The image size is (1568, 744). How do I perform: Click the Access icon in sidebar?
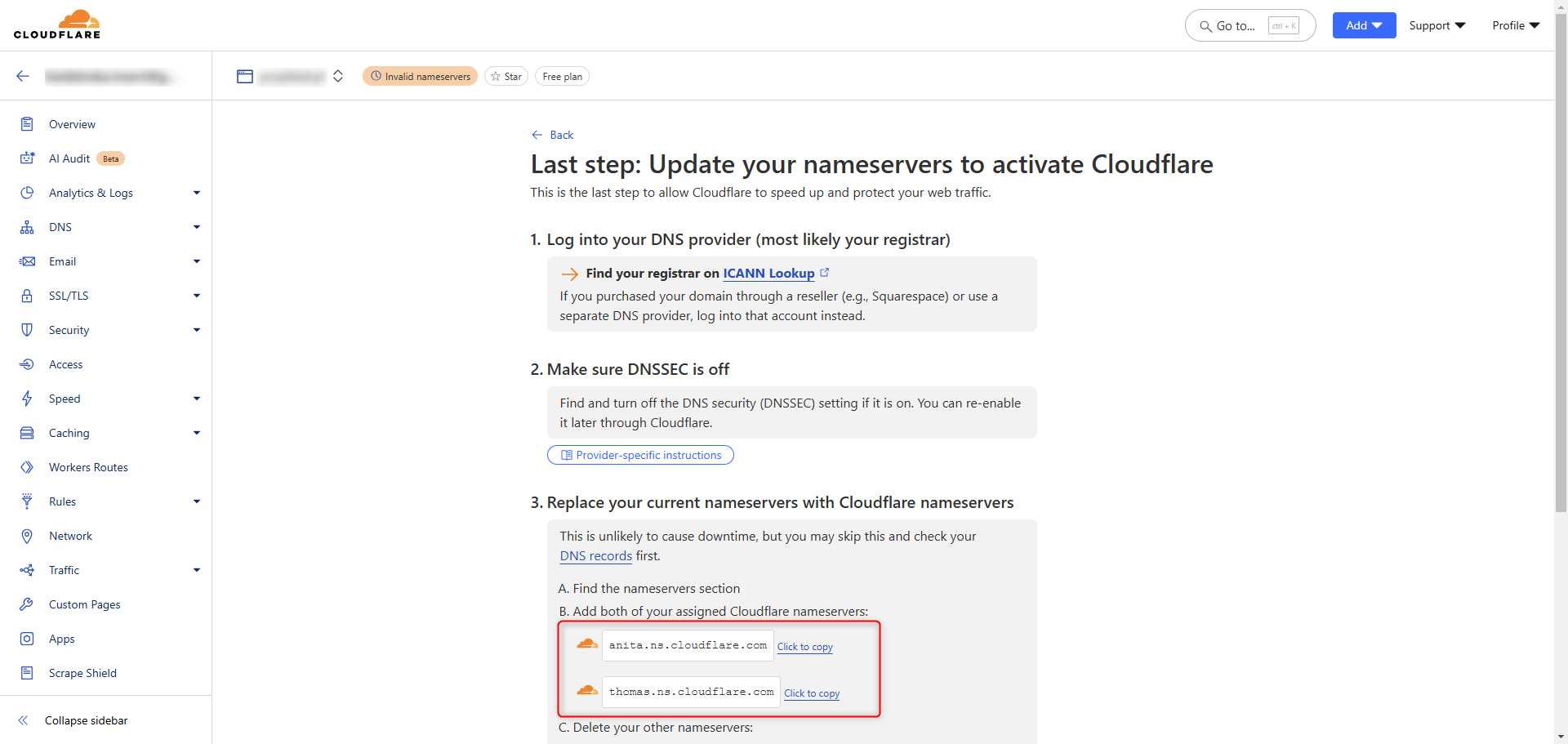[27, 364]
